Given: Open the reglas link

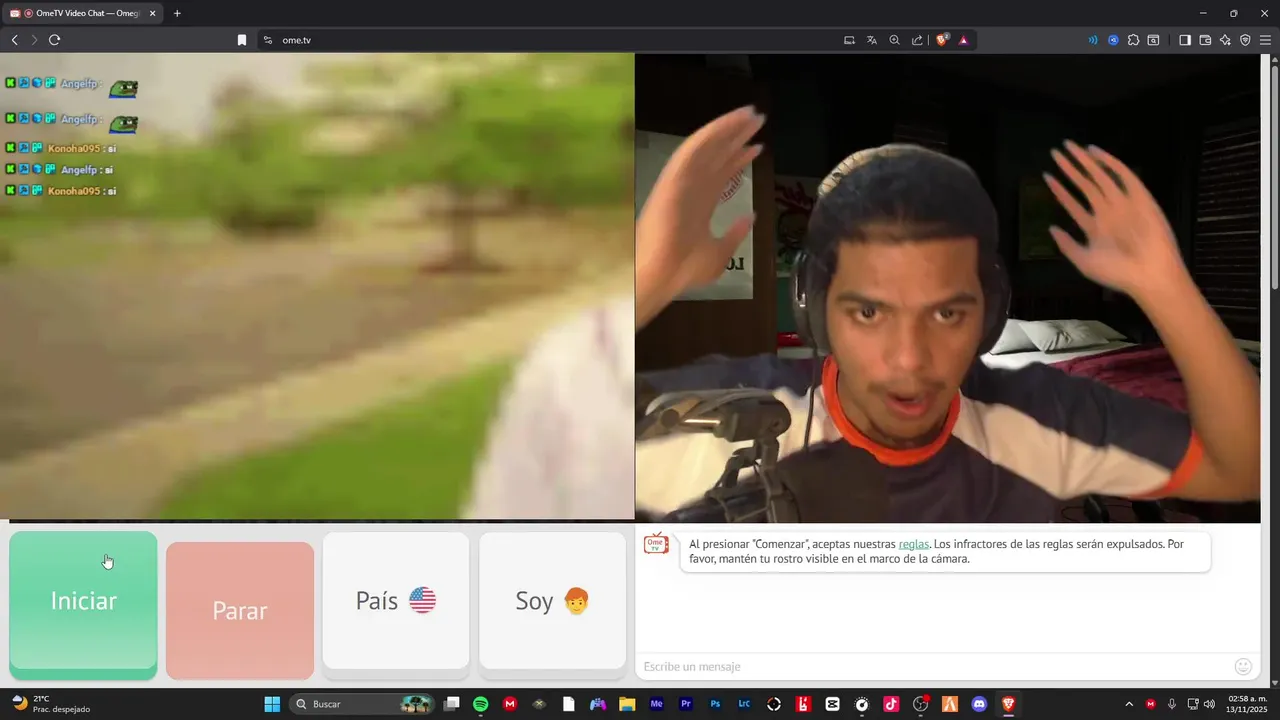Looking at the screenshot, I should pos(914,544).
